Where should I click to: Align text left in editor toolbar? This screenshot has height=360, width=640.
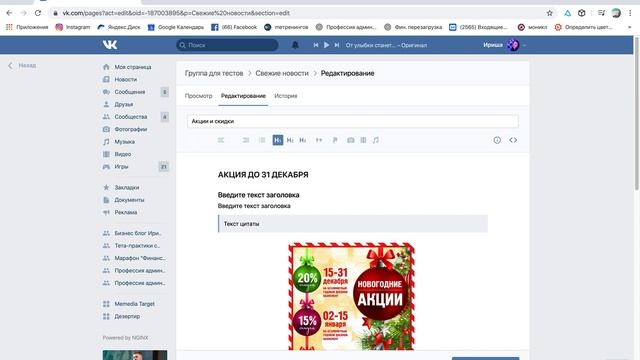click(221, 140)
